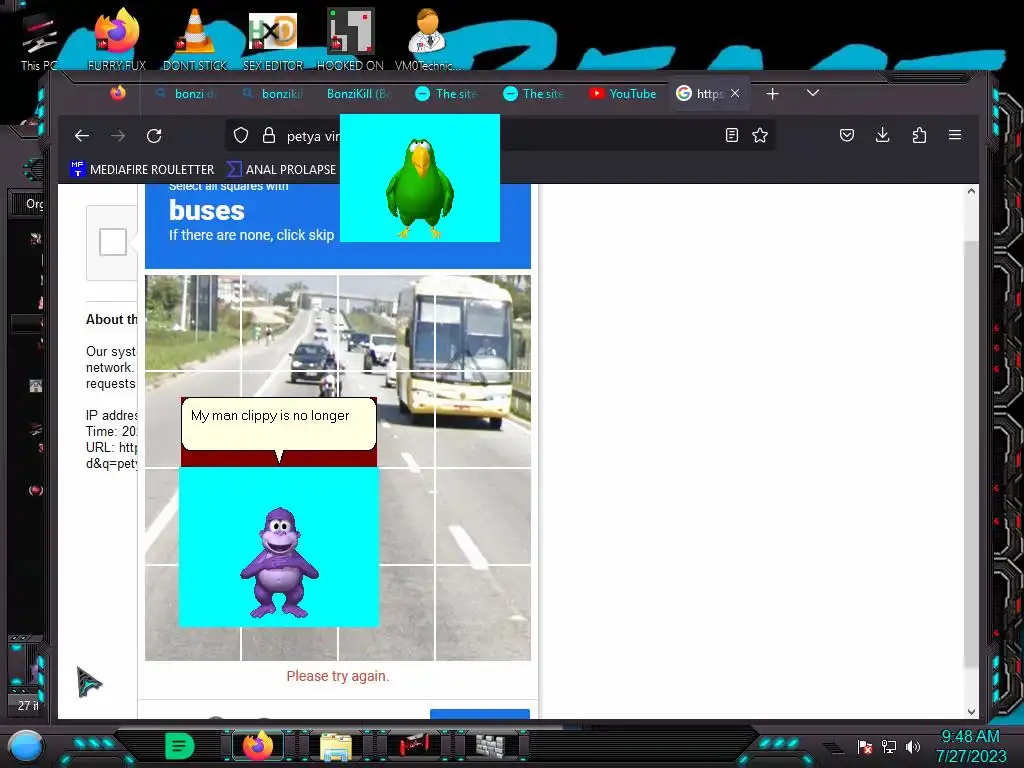Expand the list all tabs chevron

812,93
